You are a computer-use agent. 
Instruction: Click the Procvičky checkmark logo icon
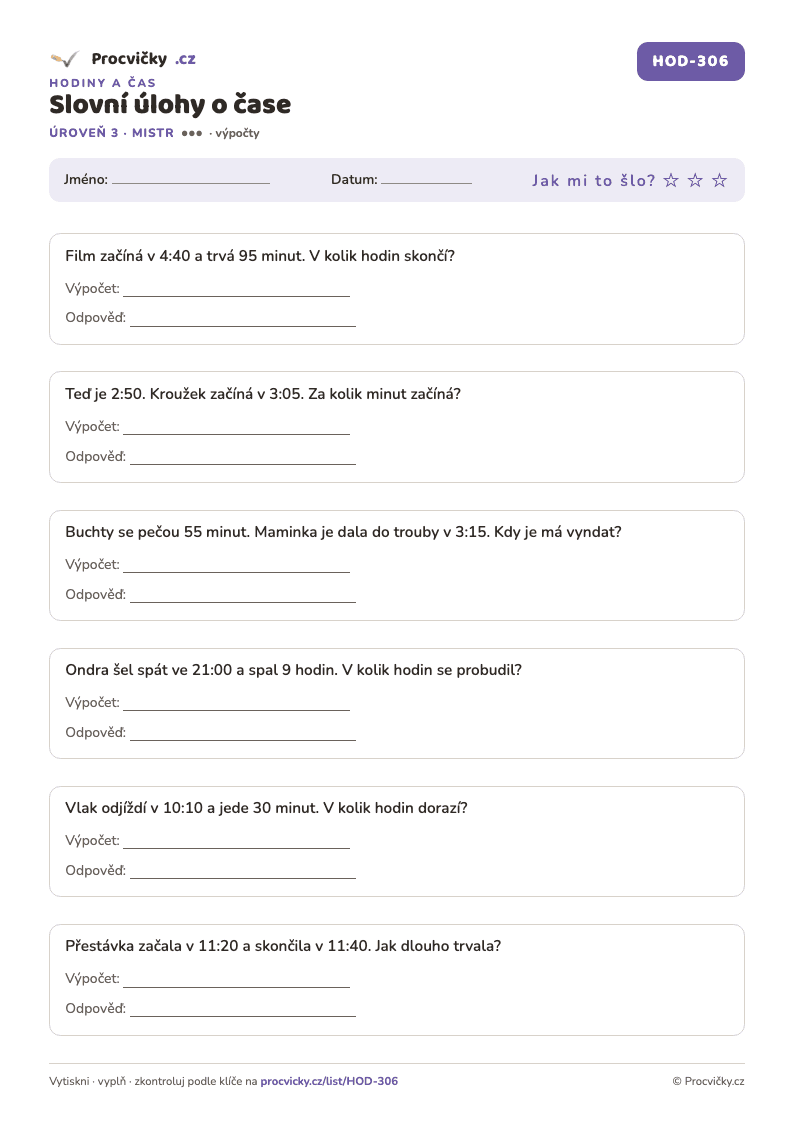pyautogui.click(x=64, y=59)
